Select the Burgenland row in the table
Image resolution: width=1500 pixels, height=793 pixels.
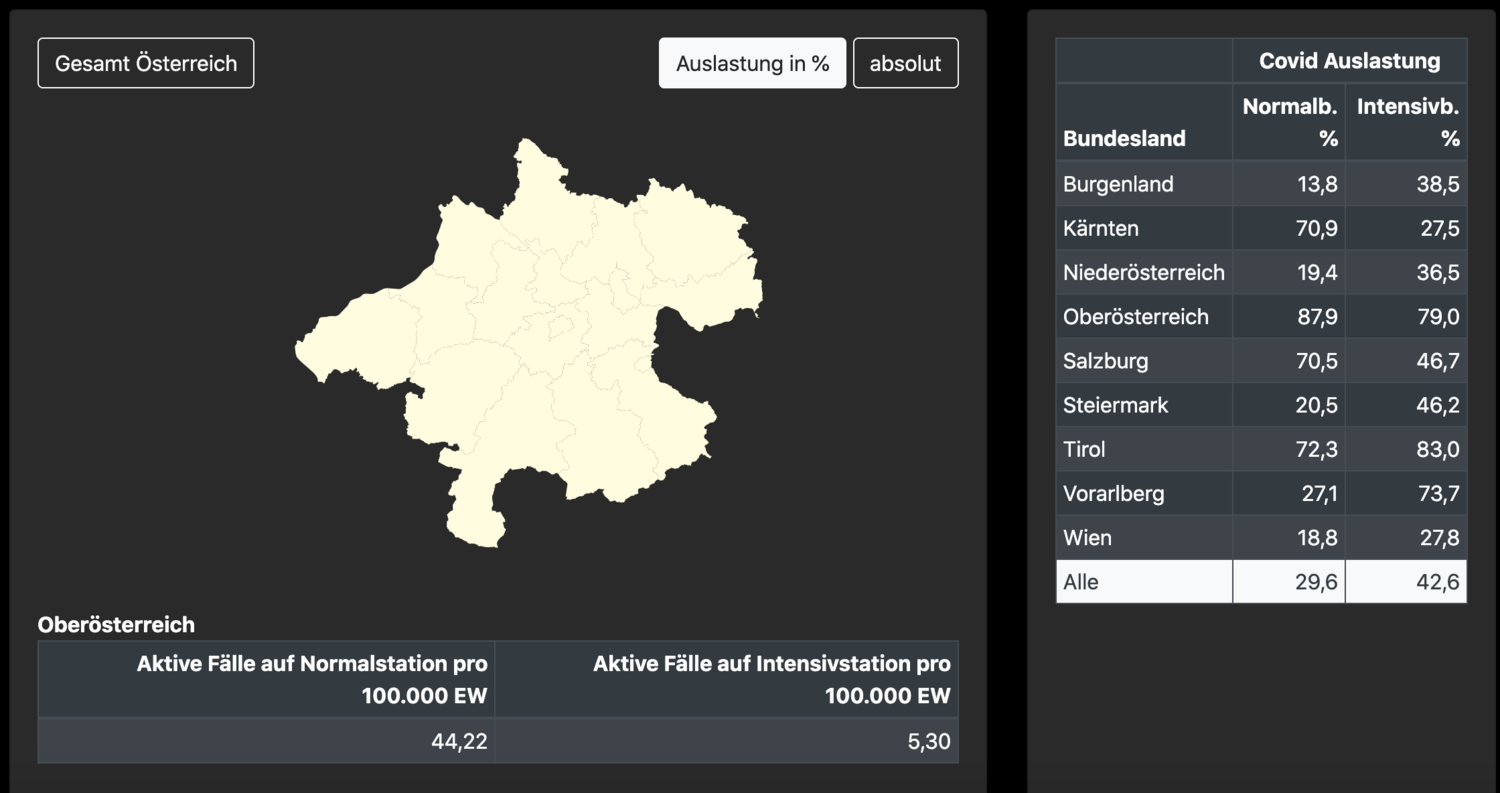click(1144, 184)
